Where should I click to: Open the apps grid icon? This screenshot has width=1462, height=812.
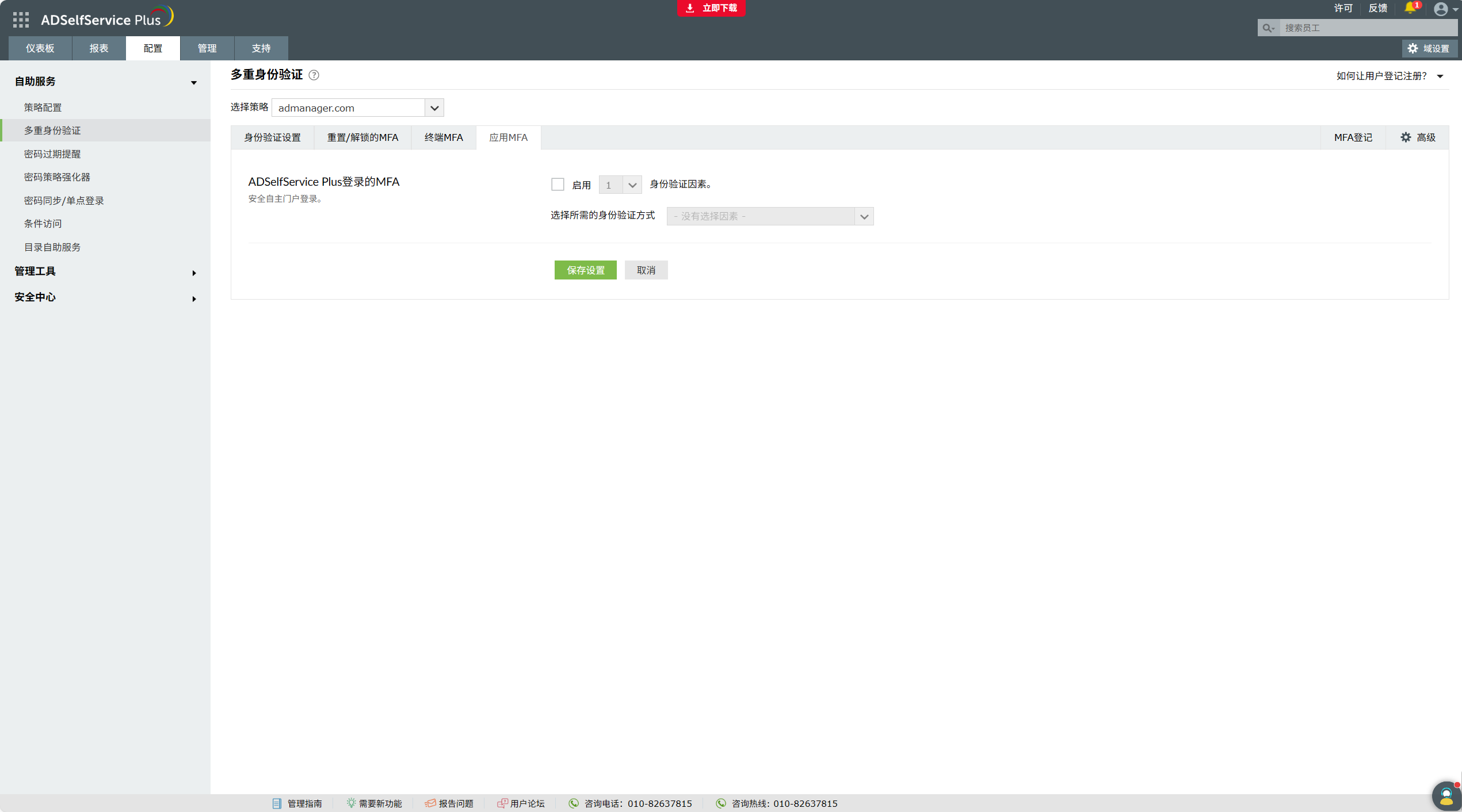[x=21, y=20]
